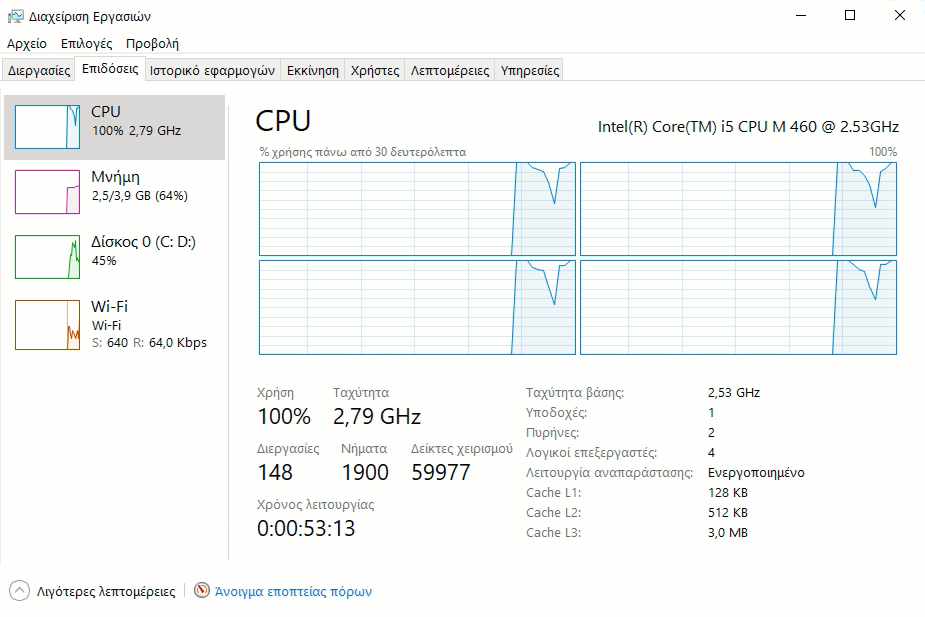Switch to the Υπηρεσίες tab
The width and height of the screenshot is (925, 617).
tap(530, 70)
